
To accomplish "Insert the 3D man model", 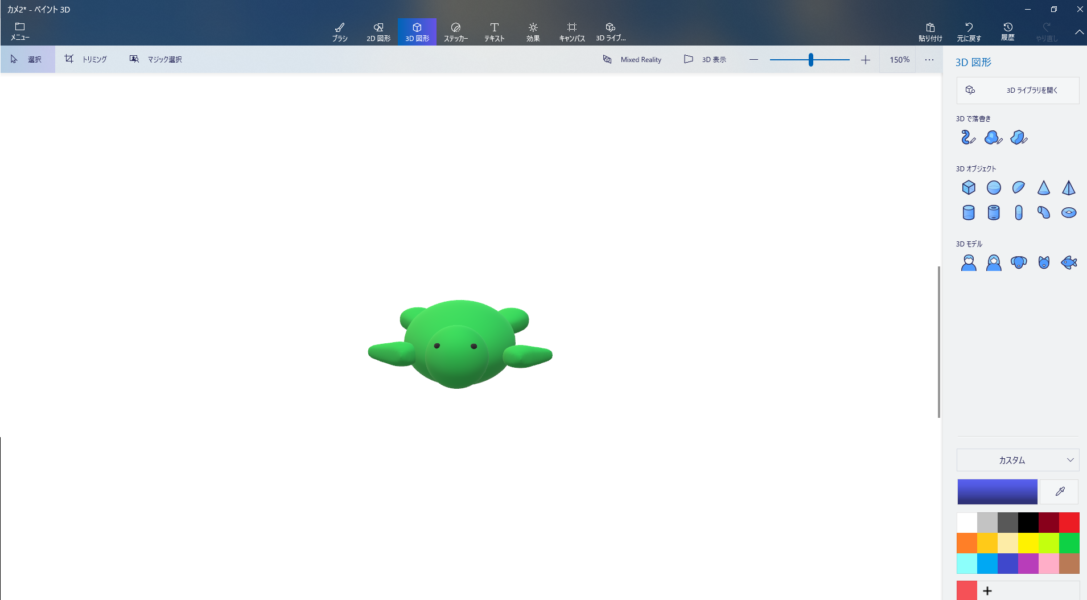I will 968,263.
